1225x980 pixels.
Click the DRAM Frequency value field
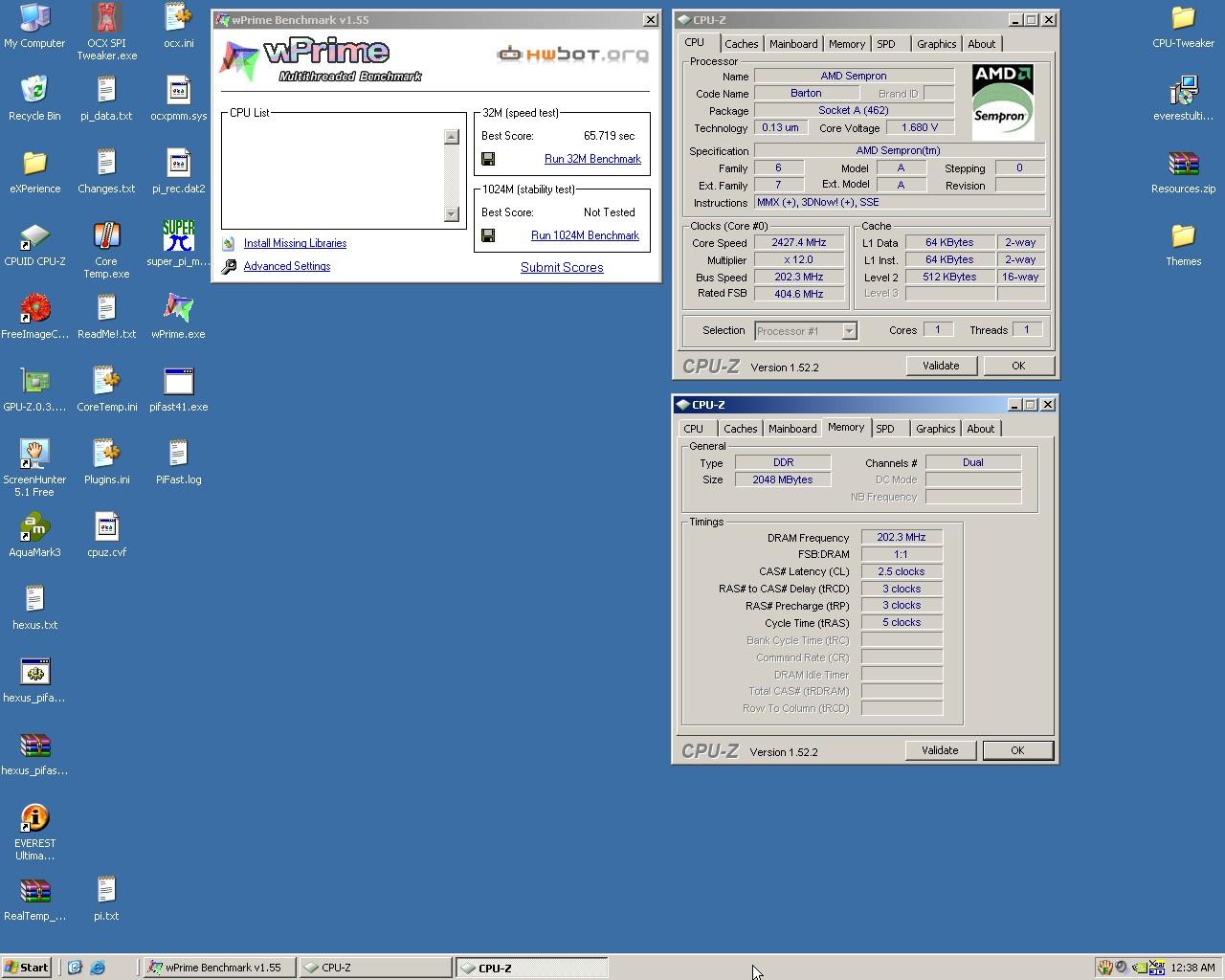(902, 537)
